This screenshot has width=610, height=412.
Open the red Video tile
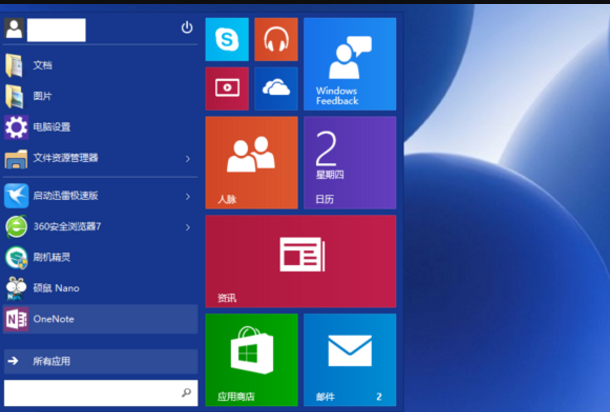pyautogui.click(x=227, y=89)
